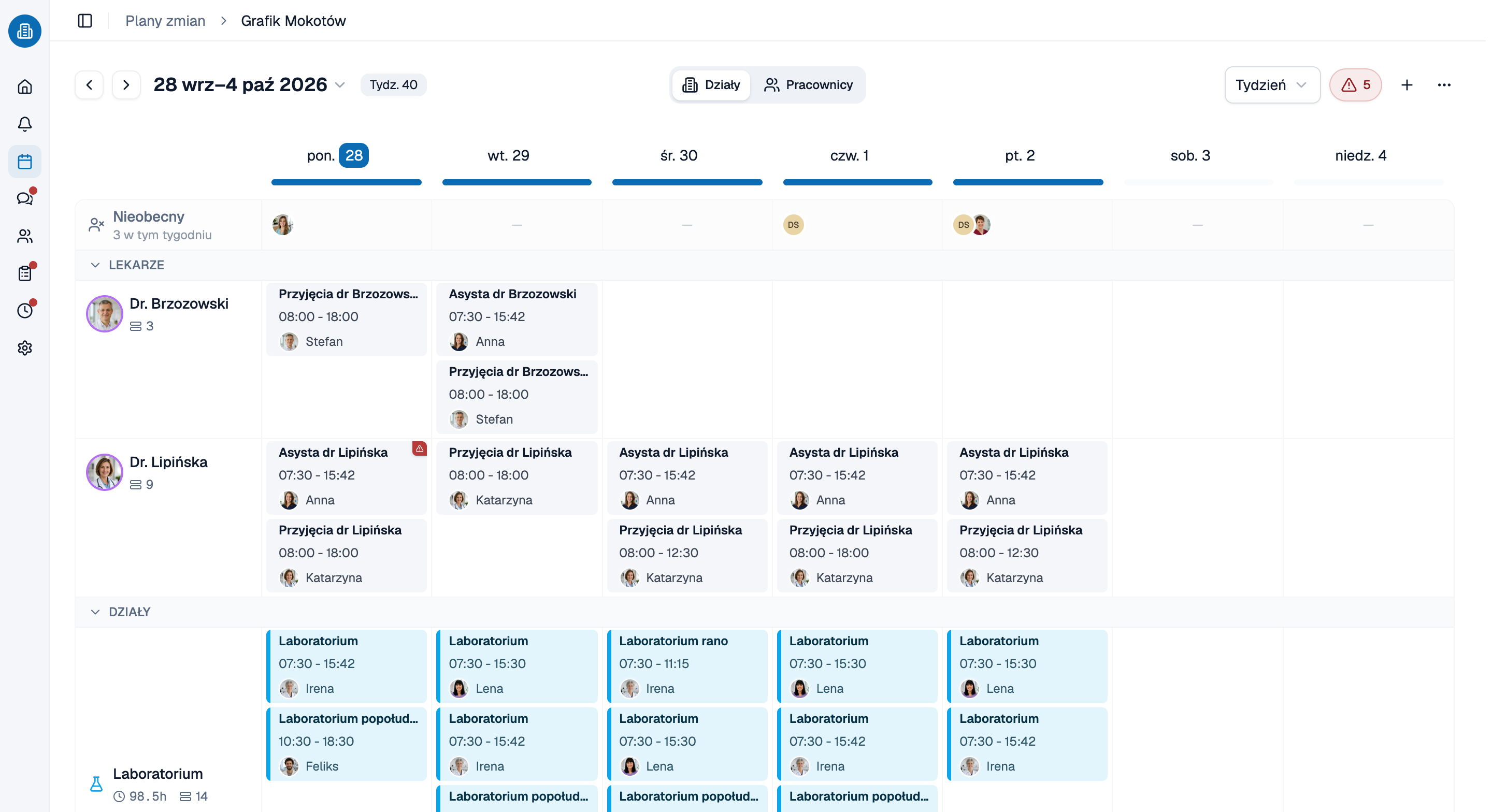
Task: Click the Dr. Lipińska avatar
Action: point(104,473)
